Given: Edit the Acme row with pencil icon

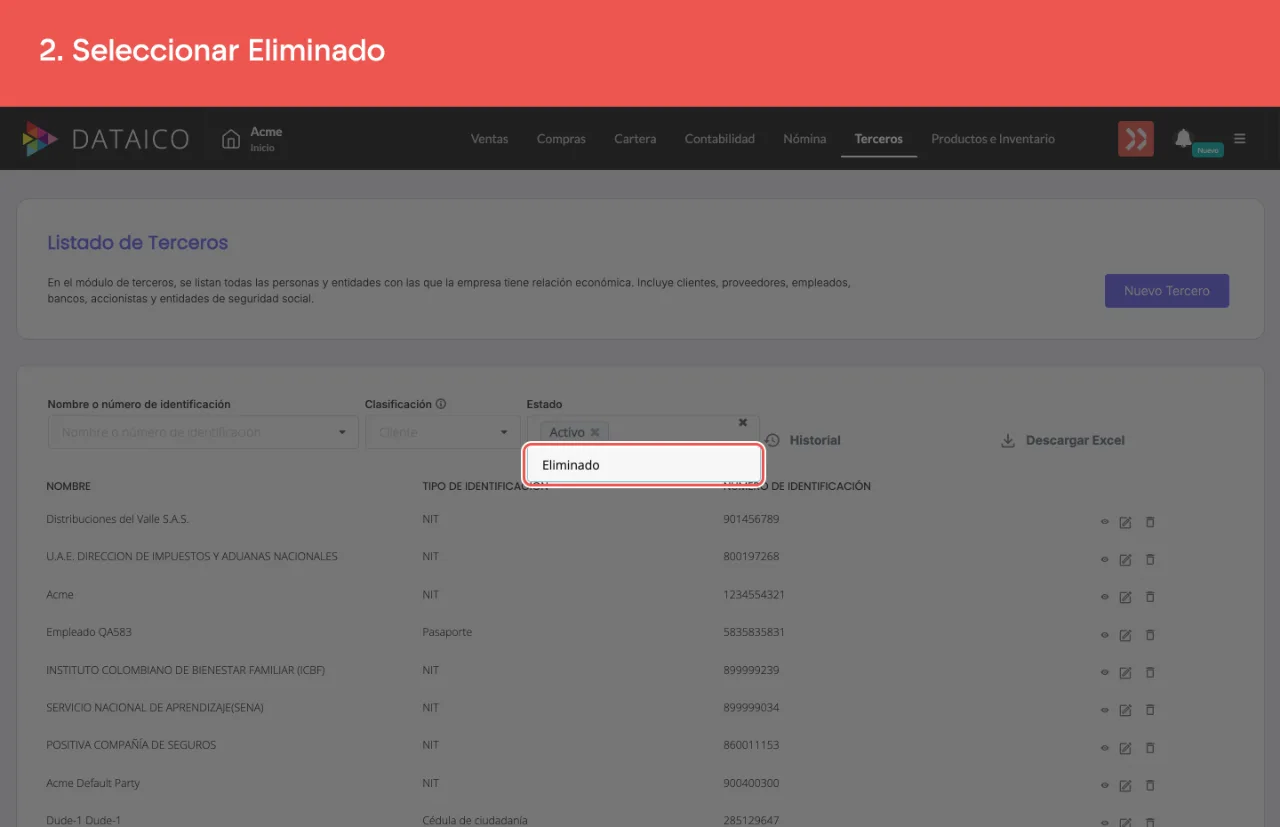Looking at the screenshot, I should [x=1125, y=597].
